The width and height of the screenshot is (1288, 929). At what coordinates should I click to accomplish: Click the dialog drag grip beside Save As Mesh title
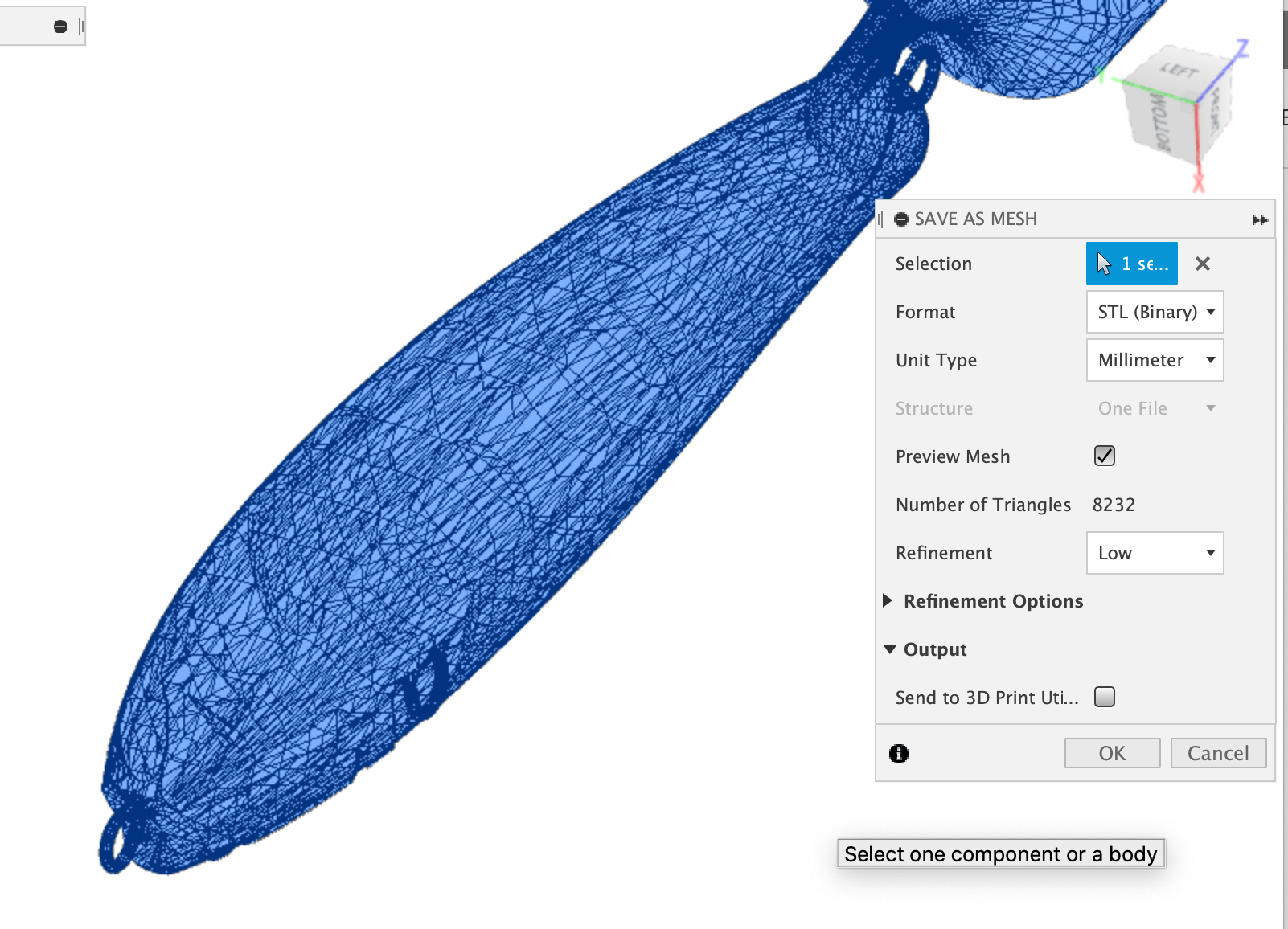click(x=881, y=219)
